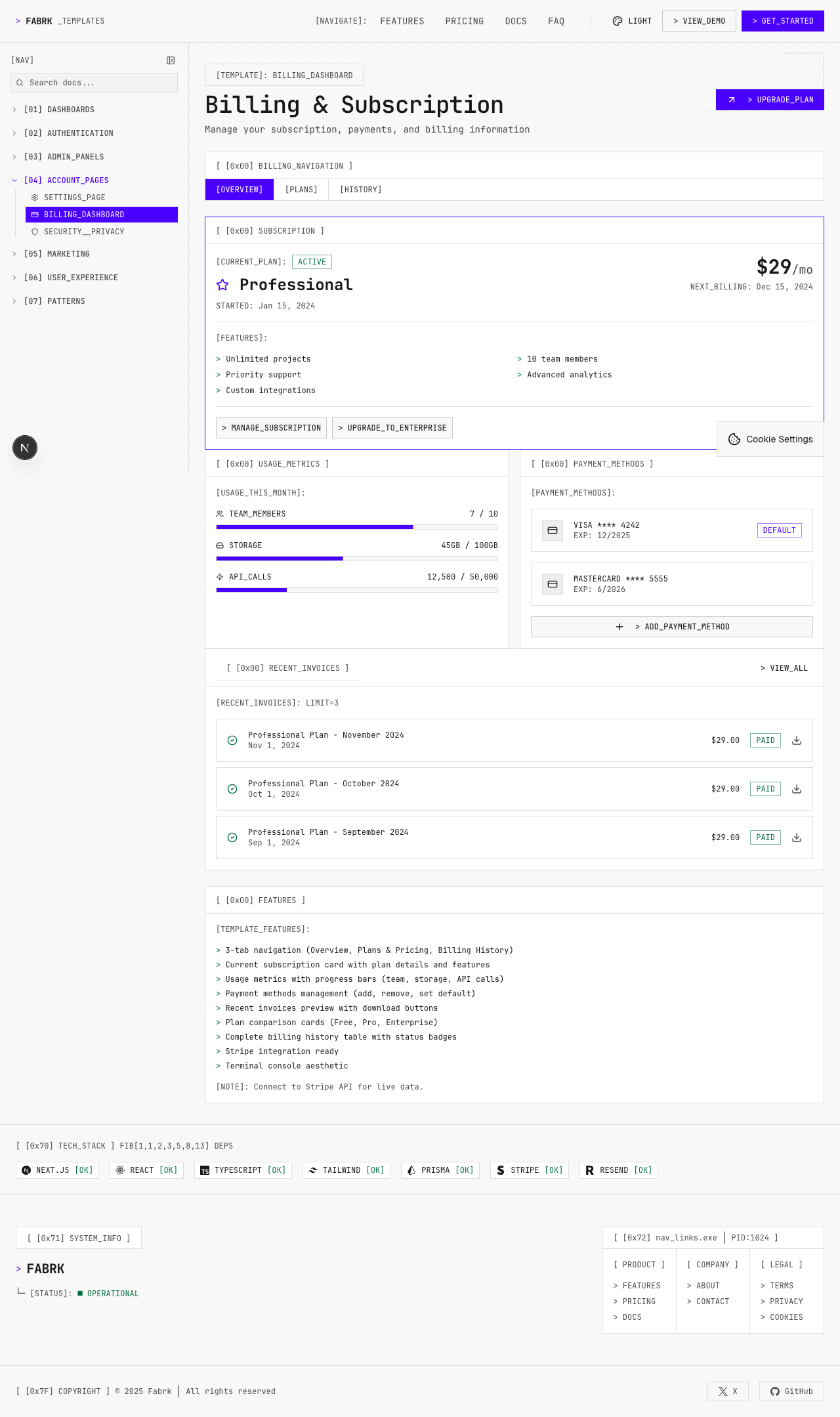The image size is (840, 1417).
Task: Open DOCS in top navigation
Action: coord(516,21)
